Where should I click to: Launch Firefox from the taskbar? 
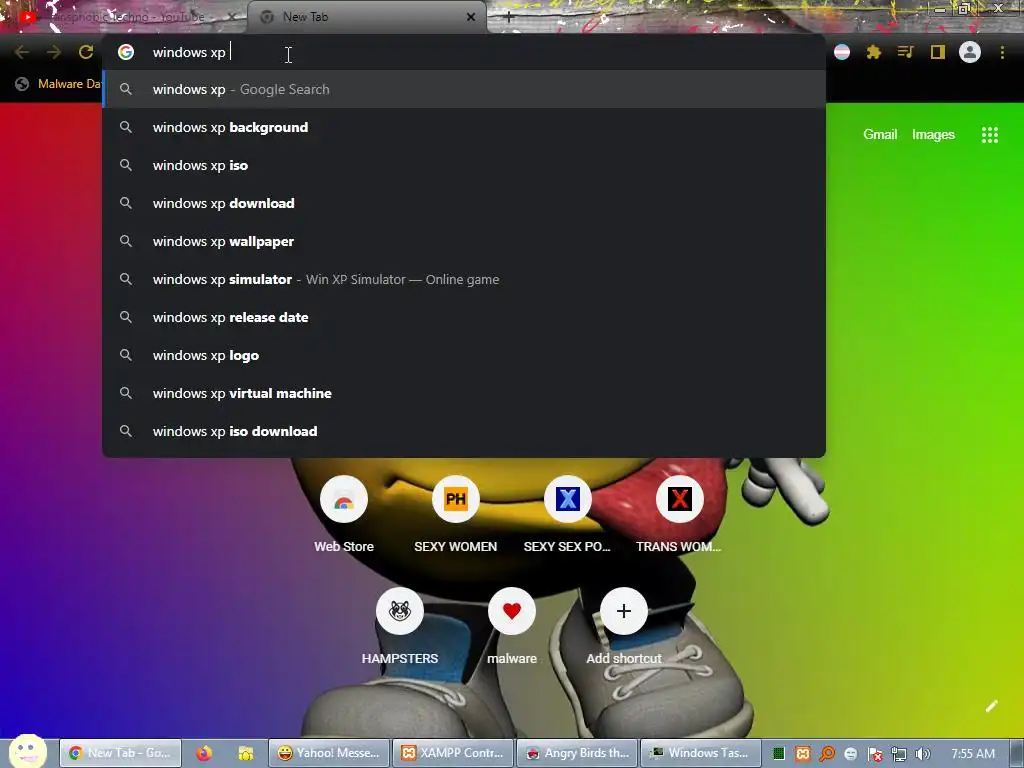point(204,753)
